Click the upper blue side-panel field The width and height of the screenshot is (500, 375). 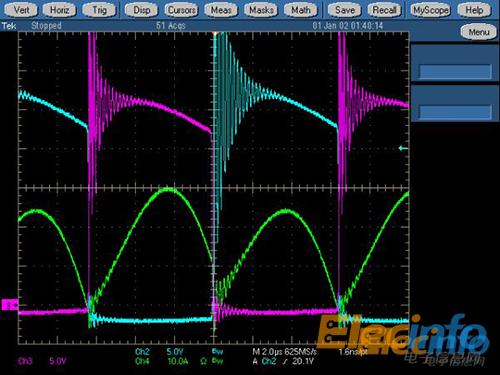[455, 71]
